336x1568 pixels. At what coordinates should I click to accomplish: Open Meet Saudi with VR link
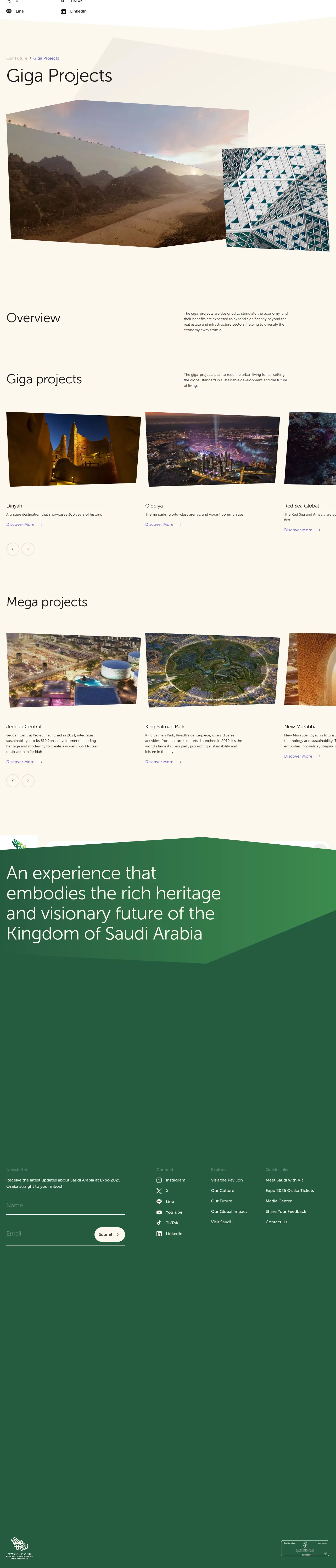click(284, 1180)
